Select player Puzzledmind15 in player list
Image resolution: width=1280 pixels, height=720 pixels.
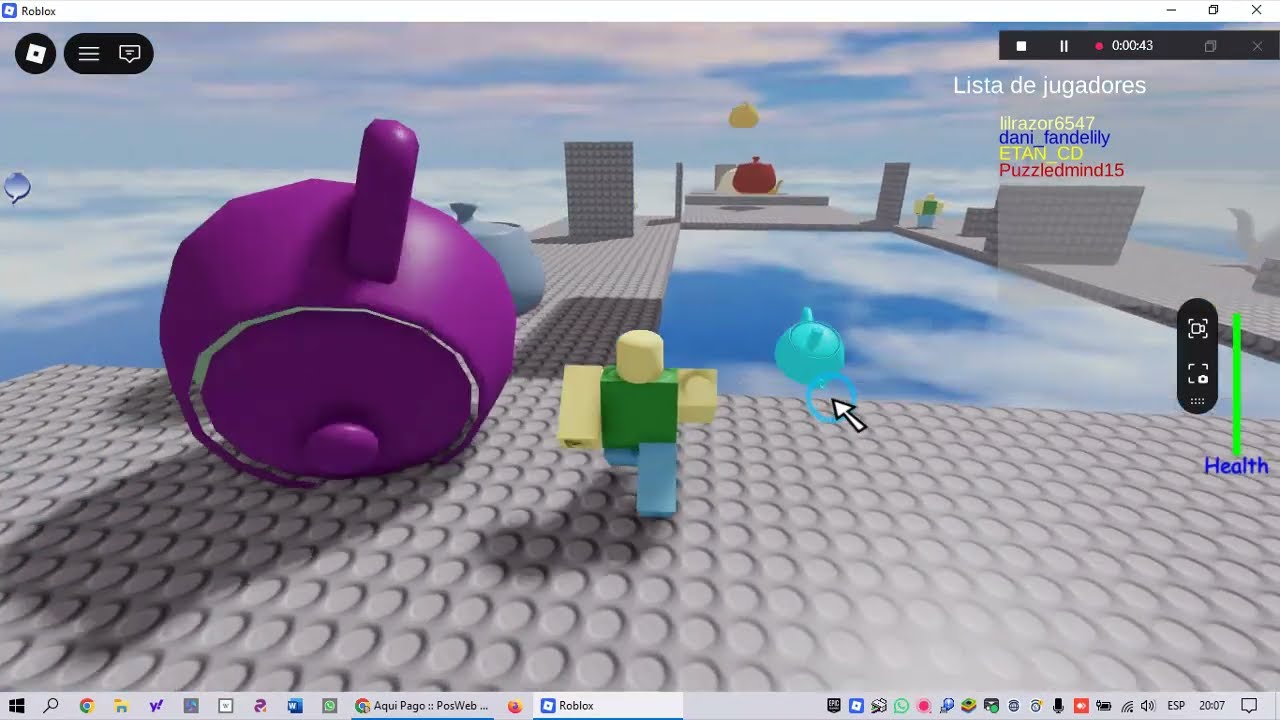pyautogui.click(x=1061, y=170)
